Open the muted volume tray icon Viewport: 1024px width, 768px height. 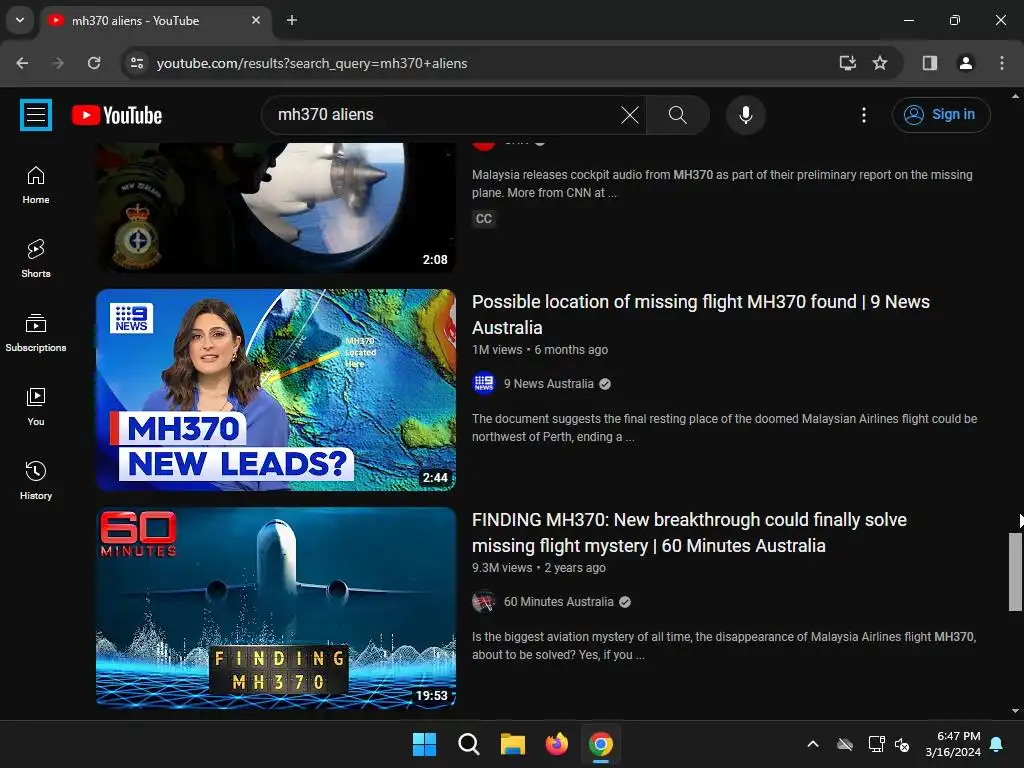pyautogui.click(x=902, y=744)
